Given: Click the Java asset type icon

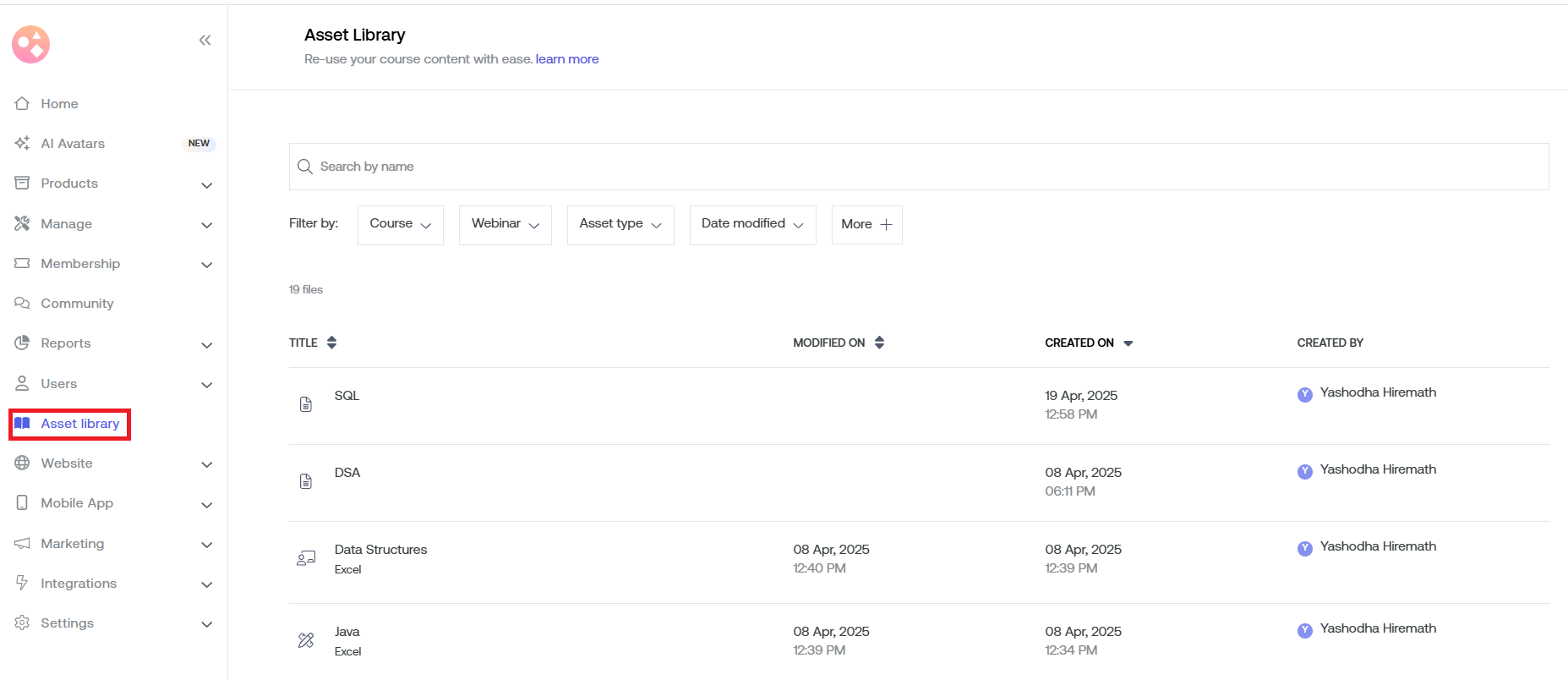Looking at the screenshot, I should tap(306, 640).
